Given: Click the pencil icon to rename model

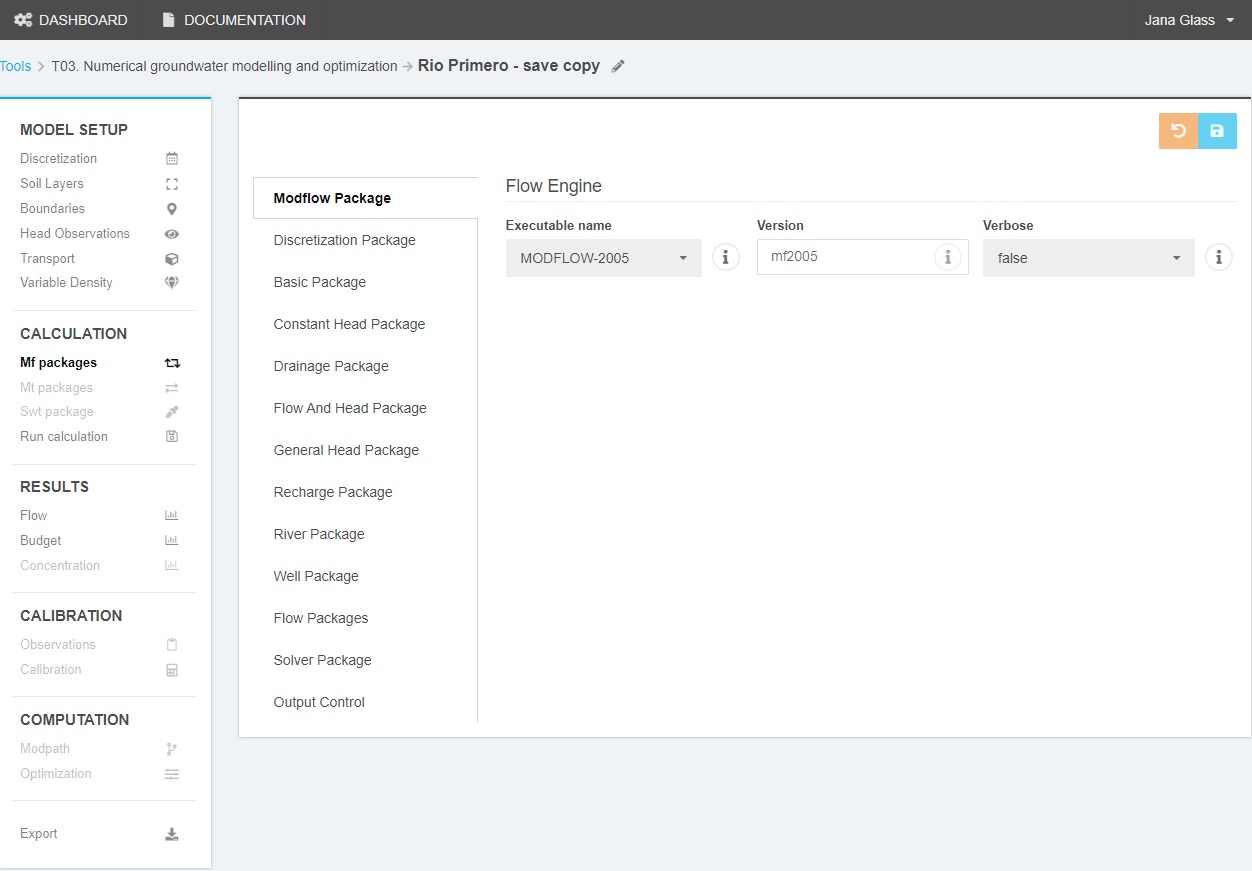Looking at the screenshot, I should tap(618, 66).
